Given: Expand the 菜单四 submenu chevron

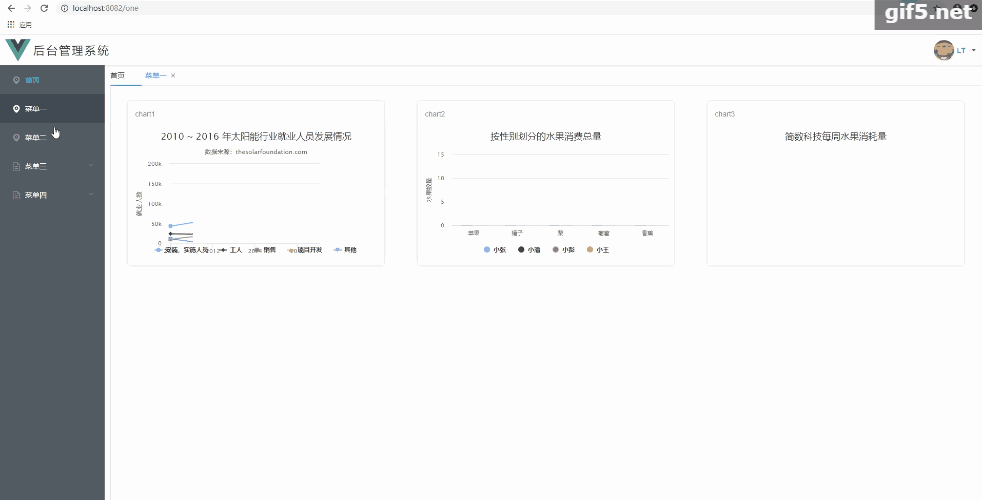Looking at the screenshot, I should click(91, 195).
